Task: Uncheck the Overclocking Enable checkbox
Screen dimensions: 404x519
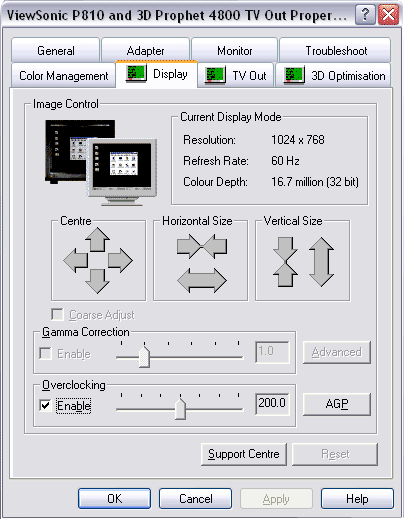Action: (x=45, y=405)
